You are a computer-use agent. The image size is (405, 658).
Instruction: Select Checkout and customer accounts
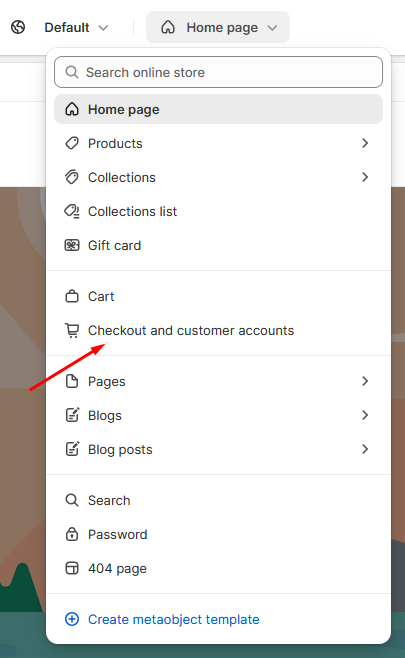point(218,330)
